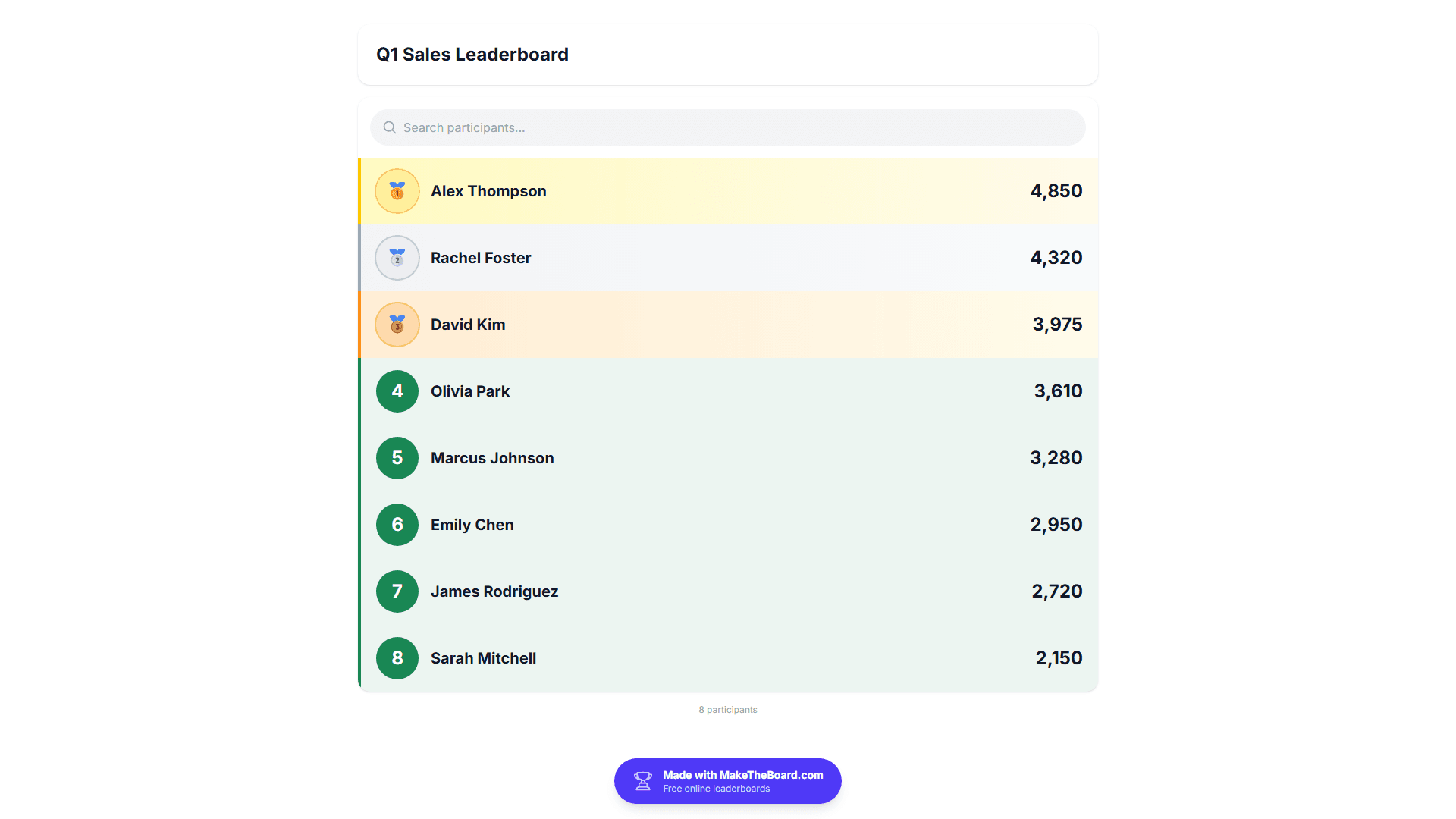
Task: Click Sarah Mitchell's score of 2,150
Action: click(x=1059, y=658)
